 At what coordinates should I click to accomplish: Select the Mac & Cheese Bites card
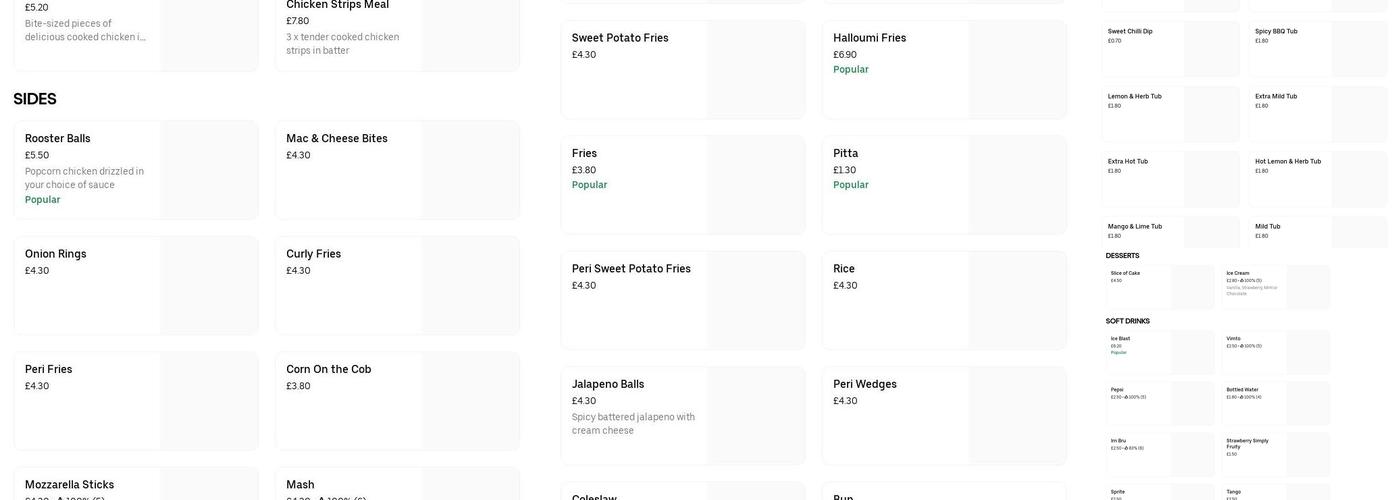tap(397, 170)
